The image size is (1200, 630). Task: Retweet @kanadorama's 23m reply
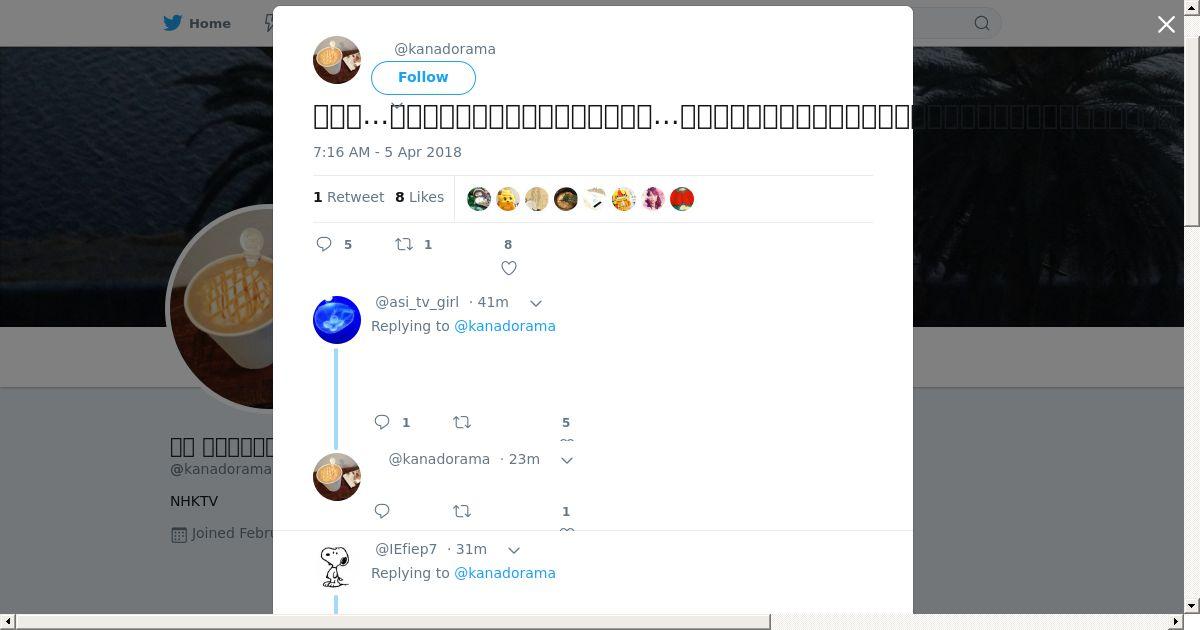[x=462, y=511]
